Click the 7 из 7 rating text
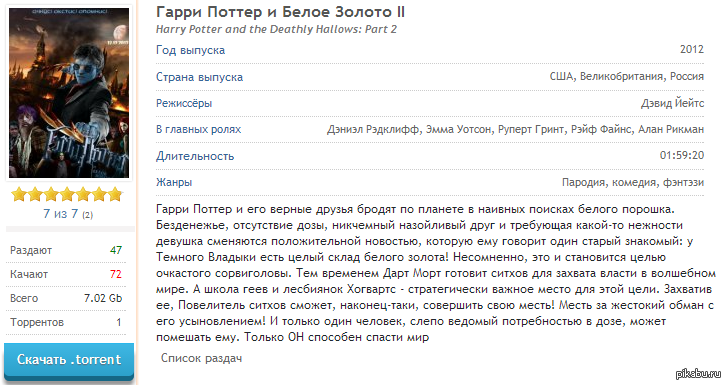 61,214
